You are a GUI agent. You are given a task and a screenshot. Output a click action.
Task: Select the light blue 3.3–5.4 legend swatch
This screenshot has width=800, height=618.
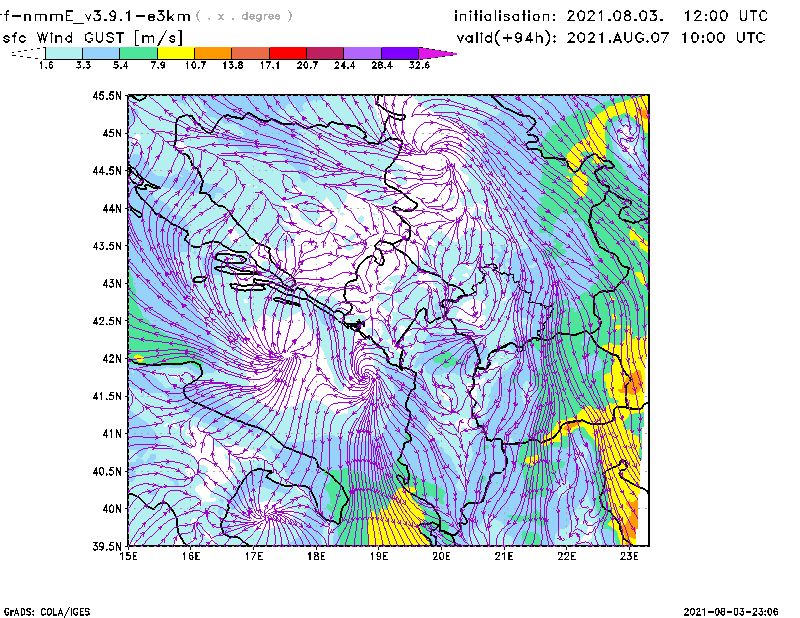point(101,53)
